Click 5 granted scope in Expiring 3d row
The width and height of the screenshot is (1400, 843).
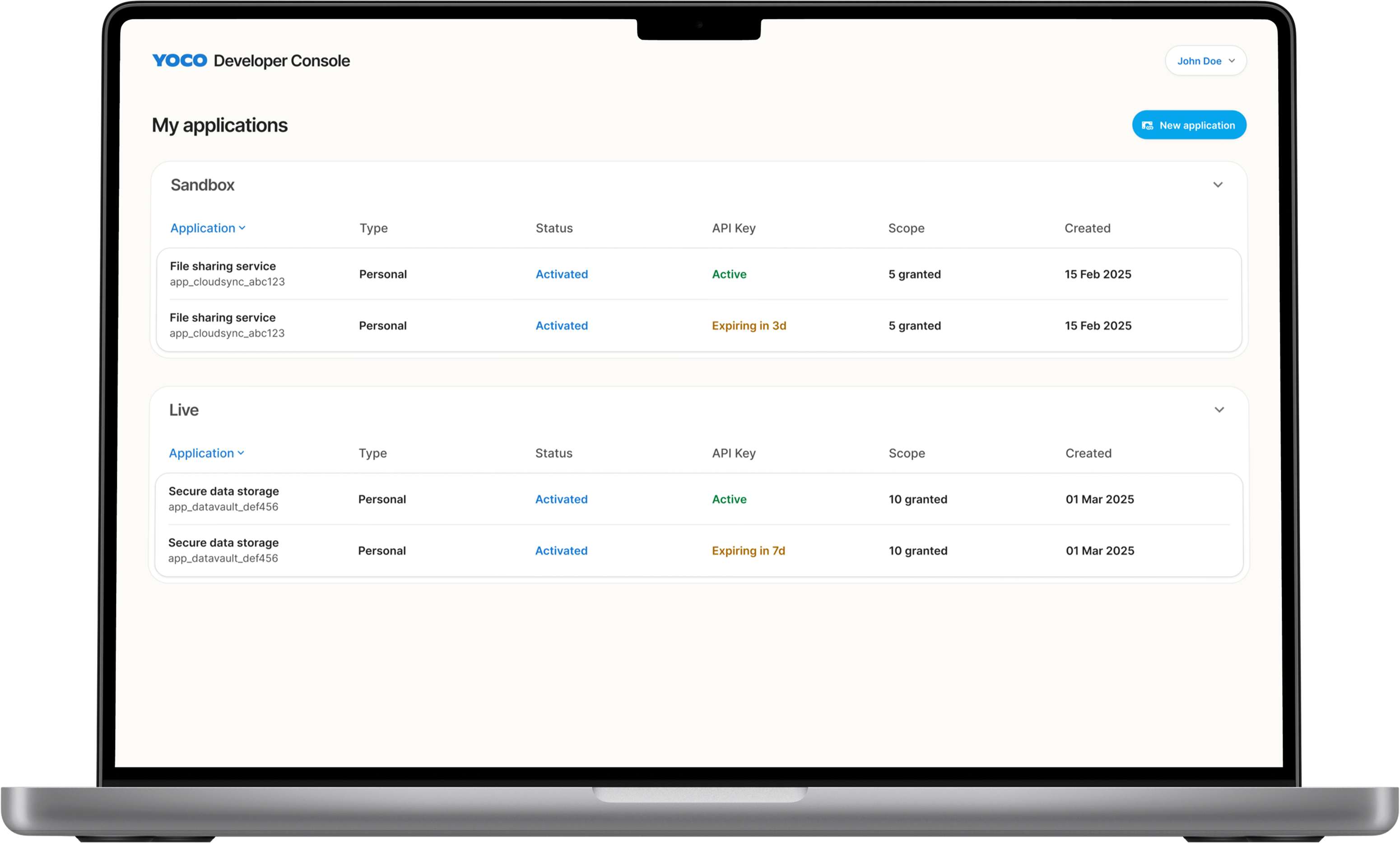(x=914, y=325)
